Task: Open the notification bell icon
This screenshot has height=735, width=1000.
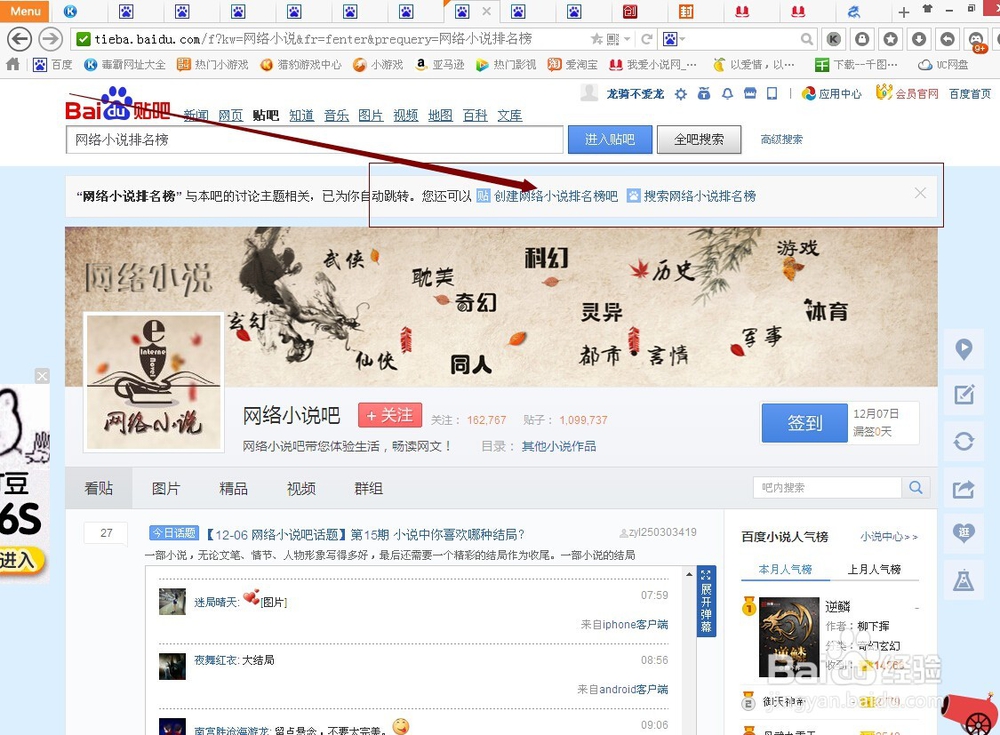Action: pos(727,93)
